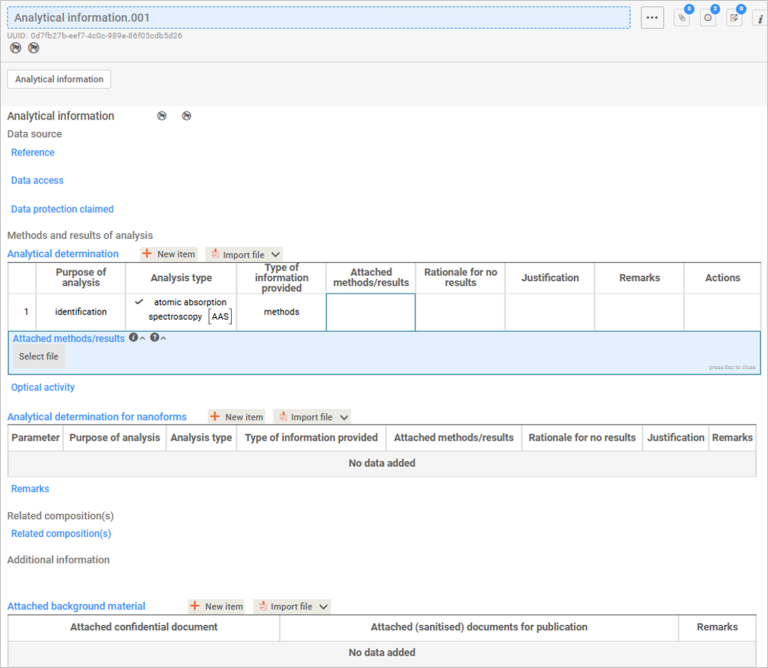The height and width of the screenshot is (668, 768).
Task: Click the Actions column header
Action: [722, 278]
